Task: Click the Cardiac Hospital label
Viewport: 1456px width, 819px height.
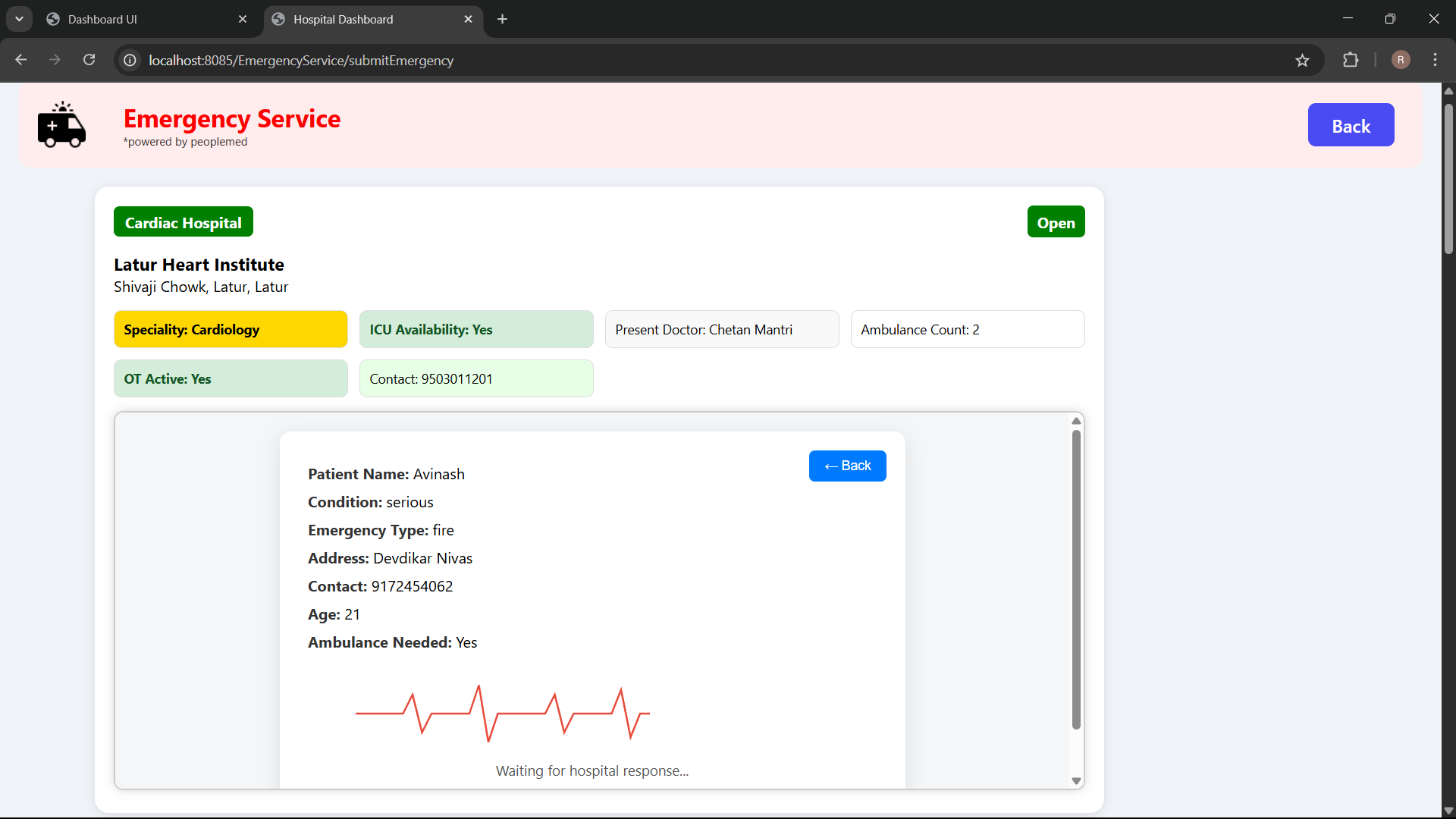Action: point(184,222)
